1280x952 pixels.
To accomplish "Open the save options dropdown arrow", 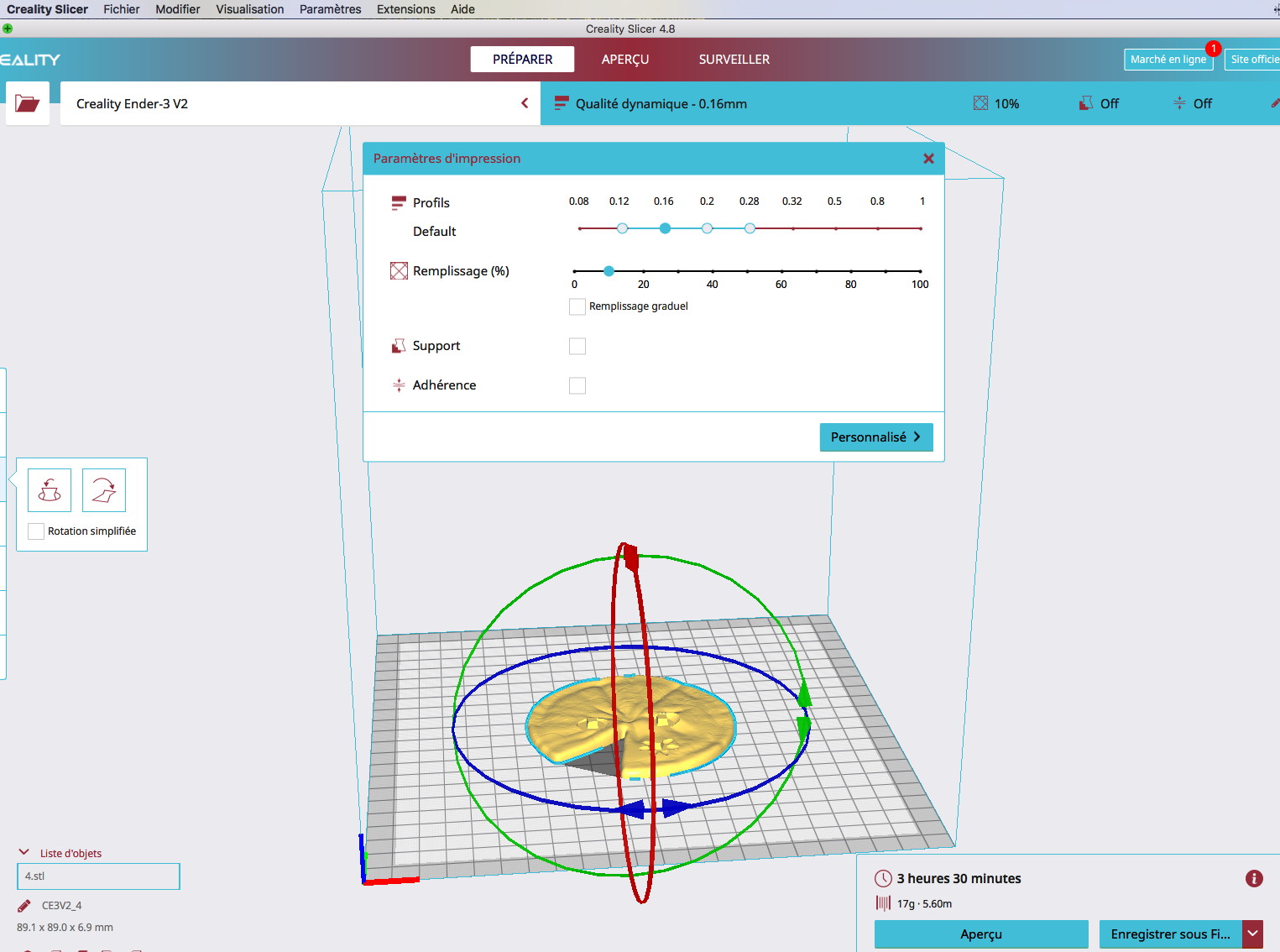I will (x=1252, y=934).
